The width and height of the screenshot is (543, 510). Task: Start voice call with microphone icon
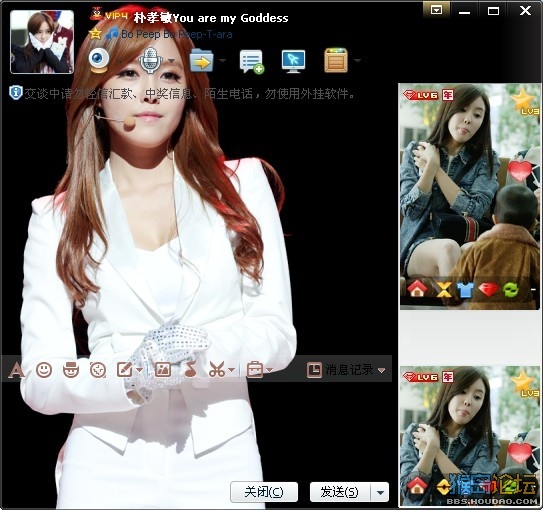coord(151,61)
